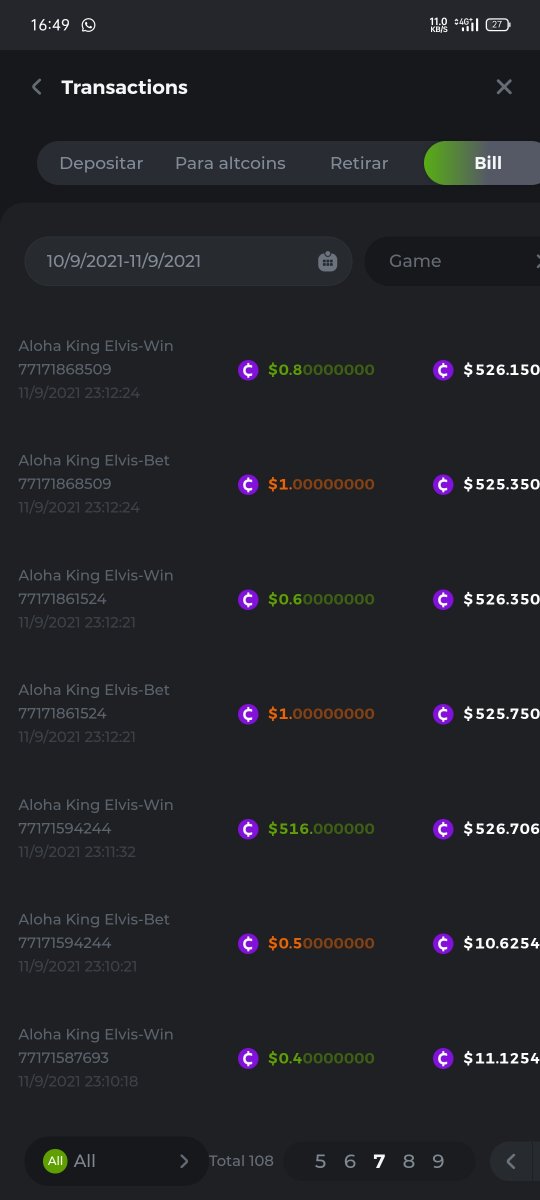Viewport: 540px width, 1200px height.
Task: Go to previous page with left chevron
Action: click(511, 1161)
